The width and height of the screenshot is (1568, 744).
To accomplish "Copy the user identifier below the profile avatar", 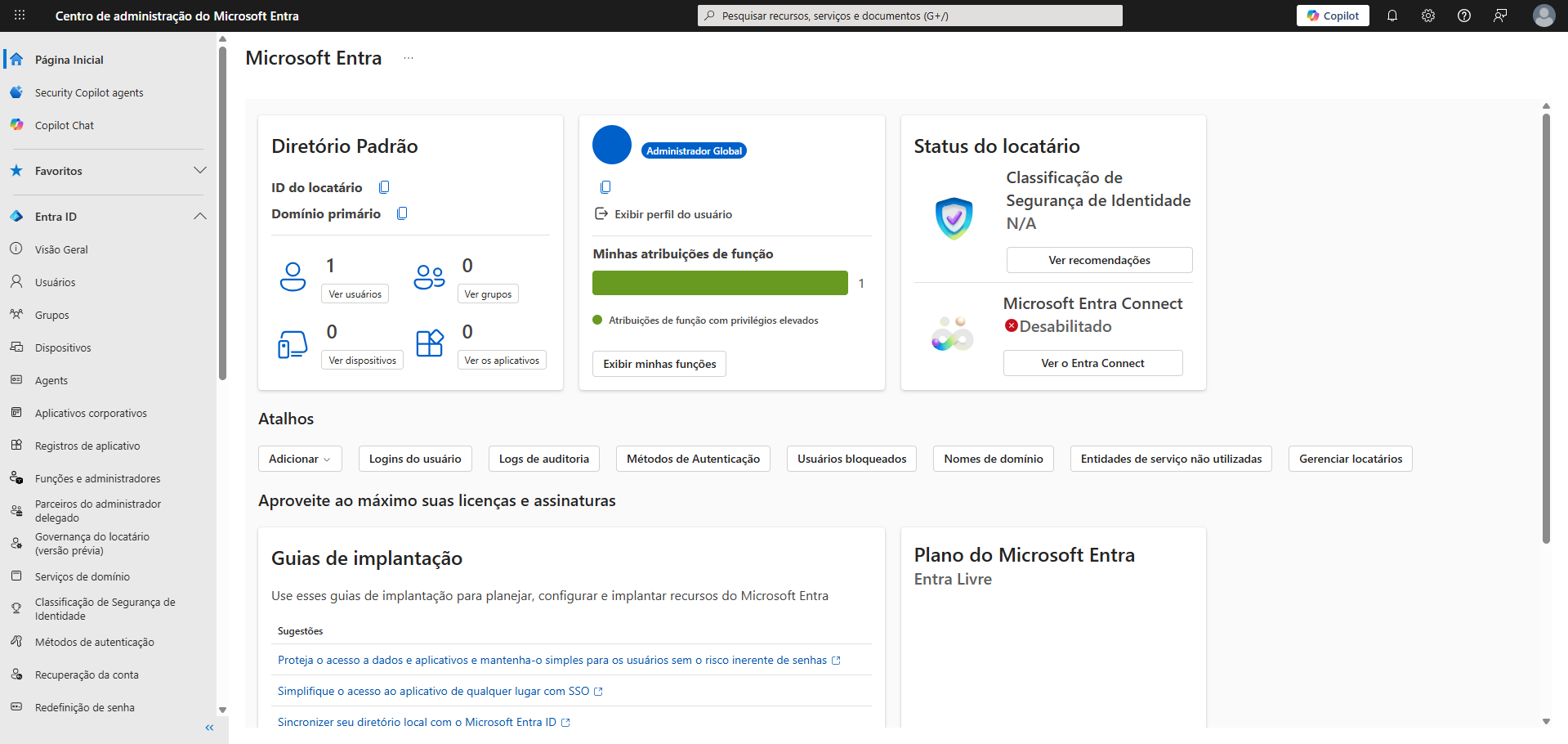I will click(605, 187).
